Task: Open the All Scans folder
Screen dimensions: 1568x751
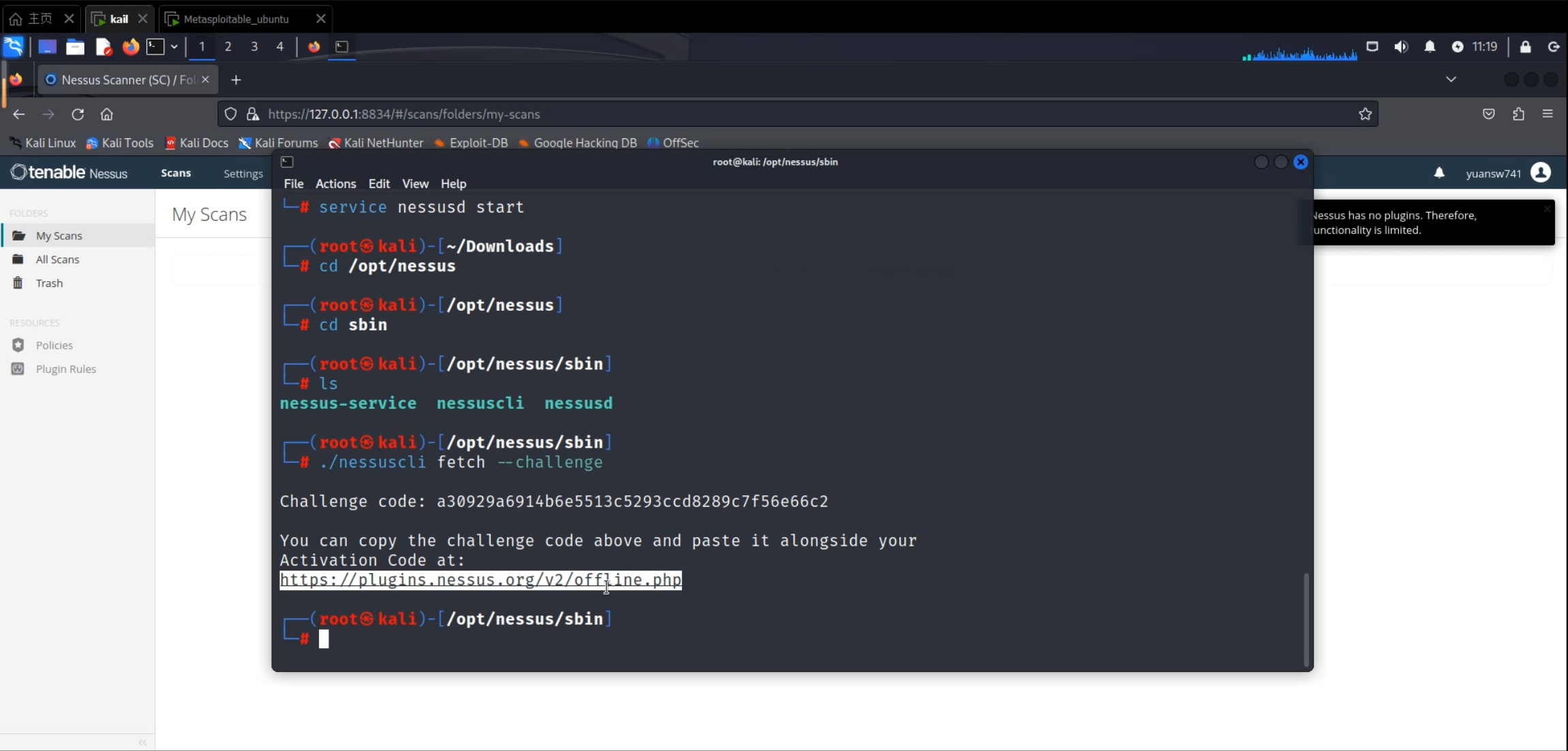Action: click(57, 260)
